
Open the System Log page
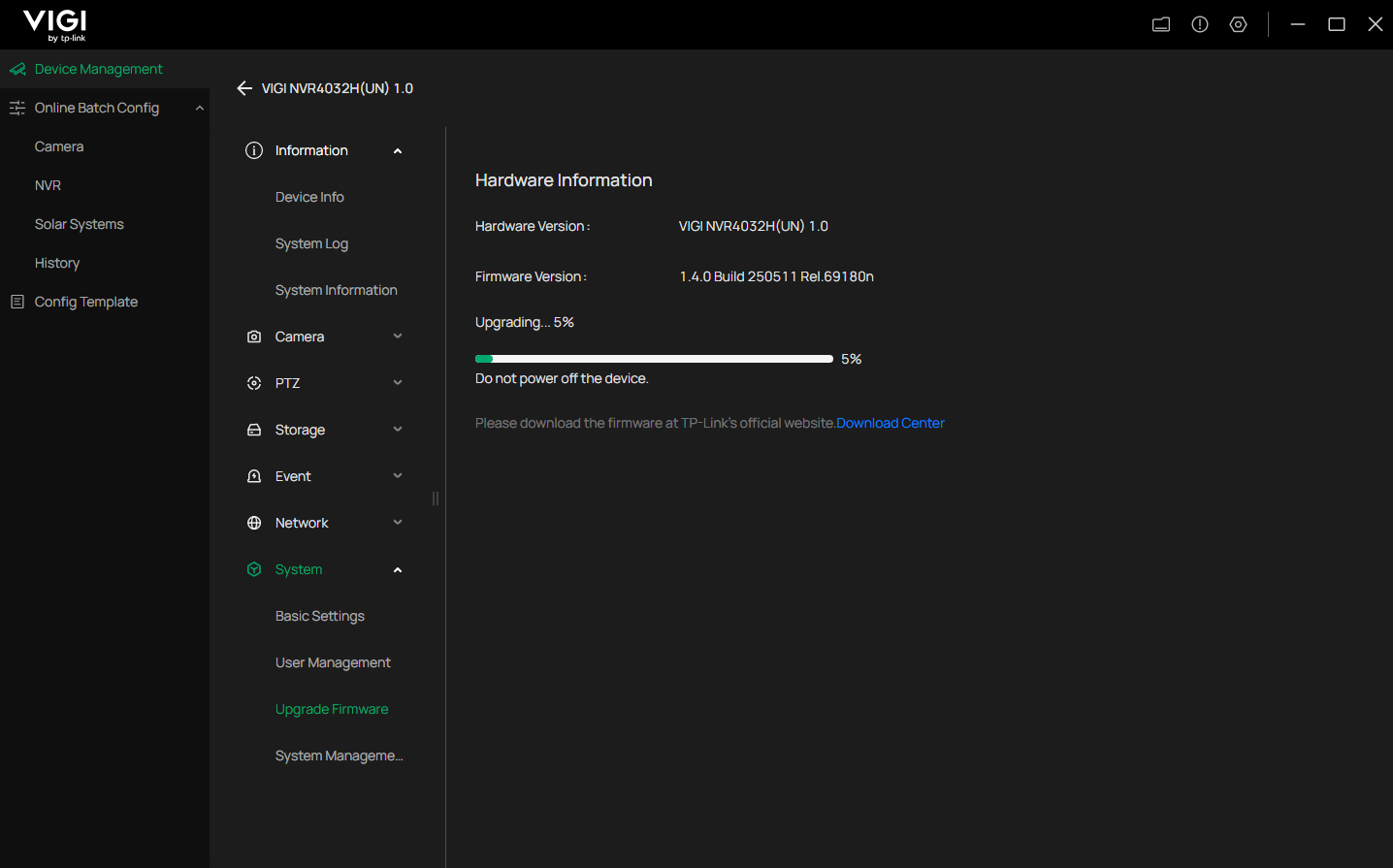click(x=311, y=243)
